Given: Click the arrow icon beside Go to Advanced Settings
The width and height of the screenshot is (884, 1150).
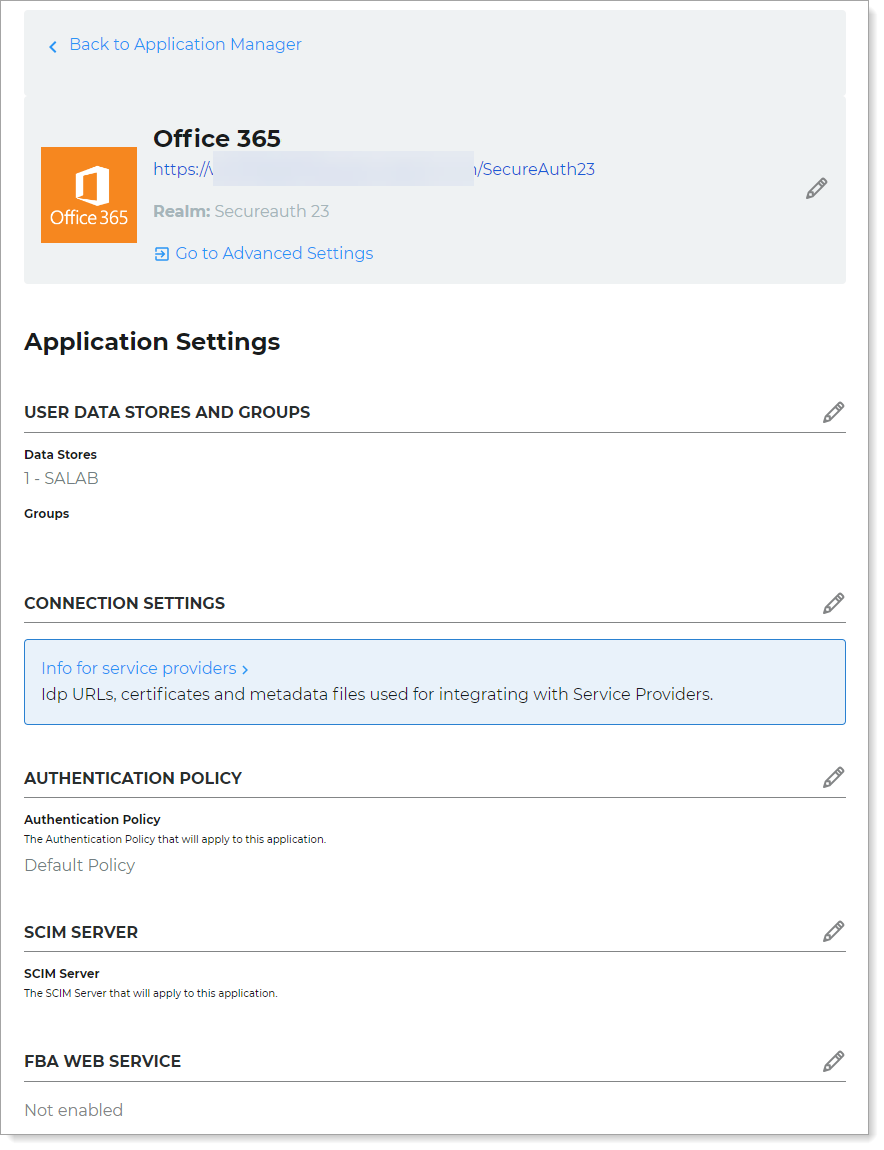Looking at the screenshot, I should pyautogui.click(x=161, y=254).
